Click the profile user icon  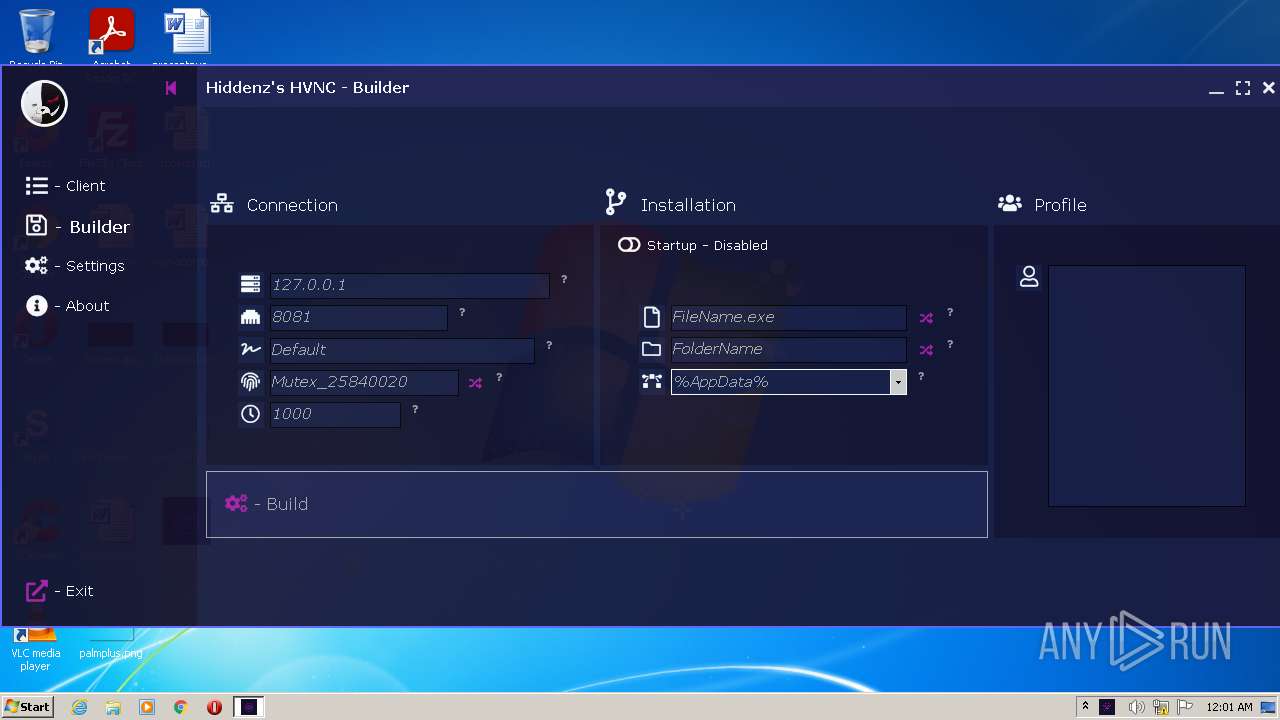[x=1029, y=277]
